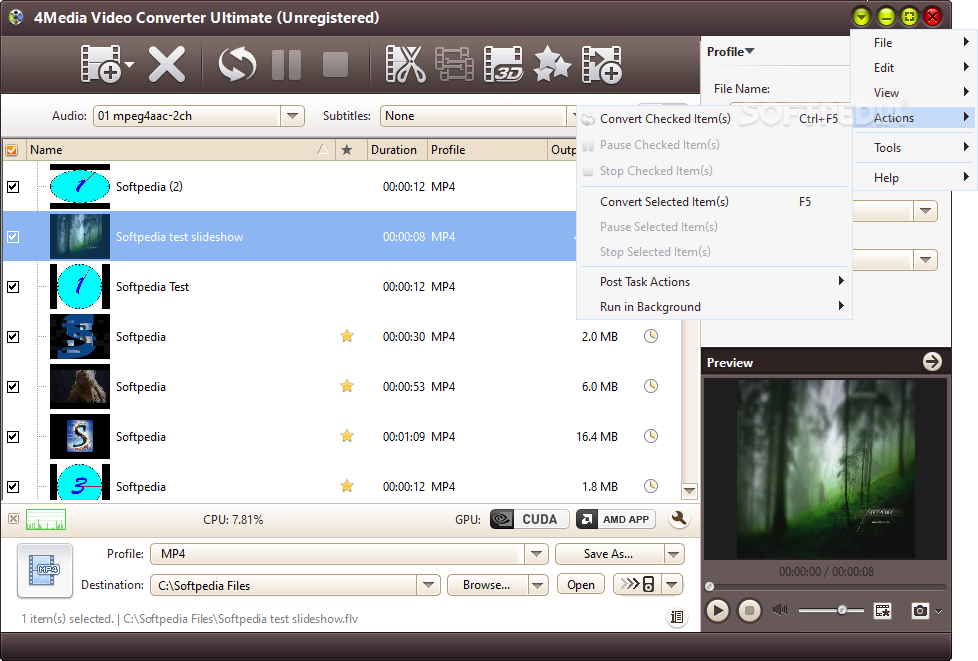Uncheck the Softpedia 00:00:53 row checkbox
978x661 pixels.
click(x=13, y=387)
